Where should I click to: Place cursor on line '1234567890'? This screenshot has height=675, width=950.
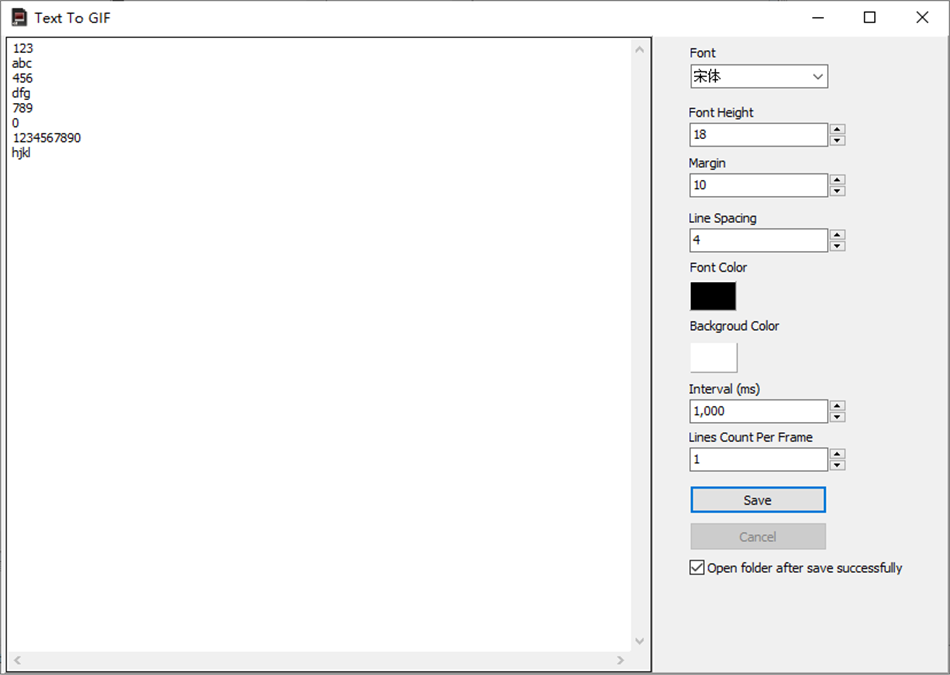[x=47, y=138]
